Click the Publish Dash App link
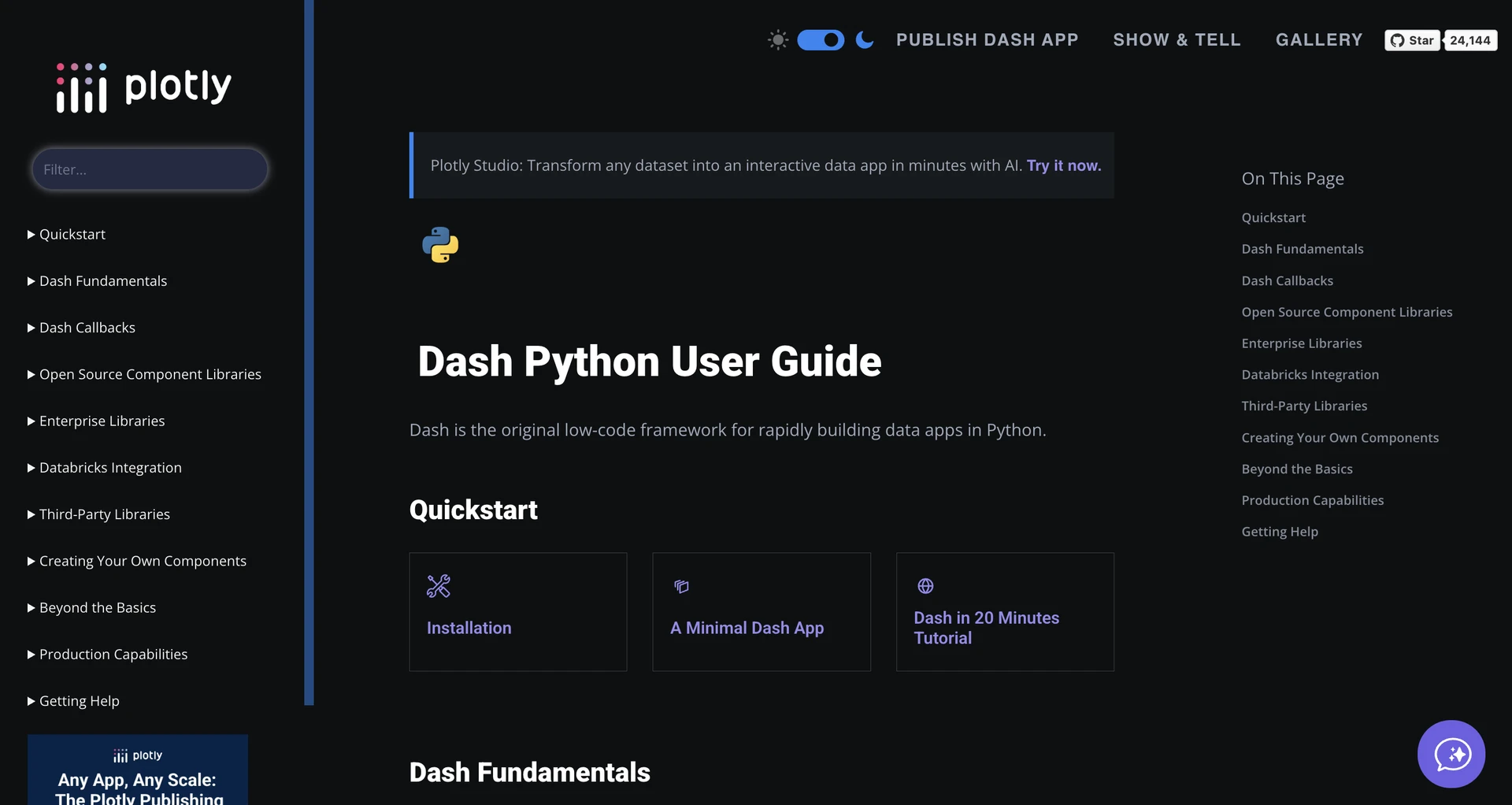The width and height of the screenshot is (1512, 805). (x=987, y=40)
